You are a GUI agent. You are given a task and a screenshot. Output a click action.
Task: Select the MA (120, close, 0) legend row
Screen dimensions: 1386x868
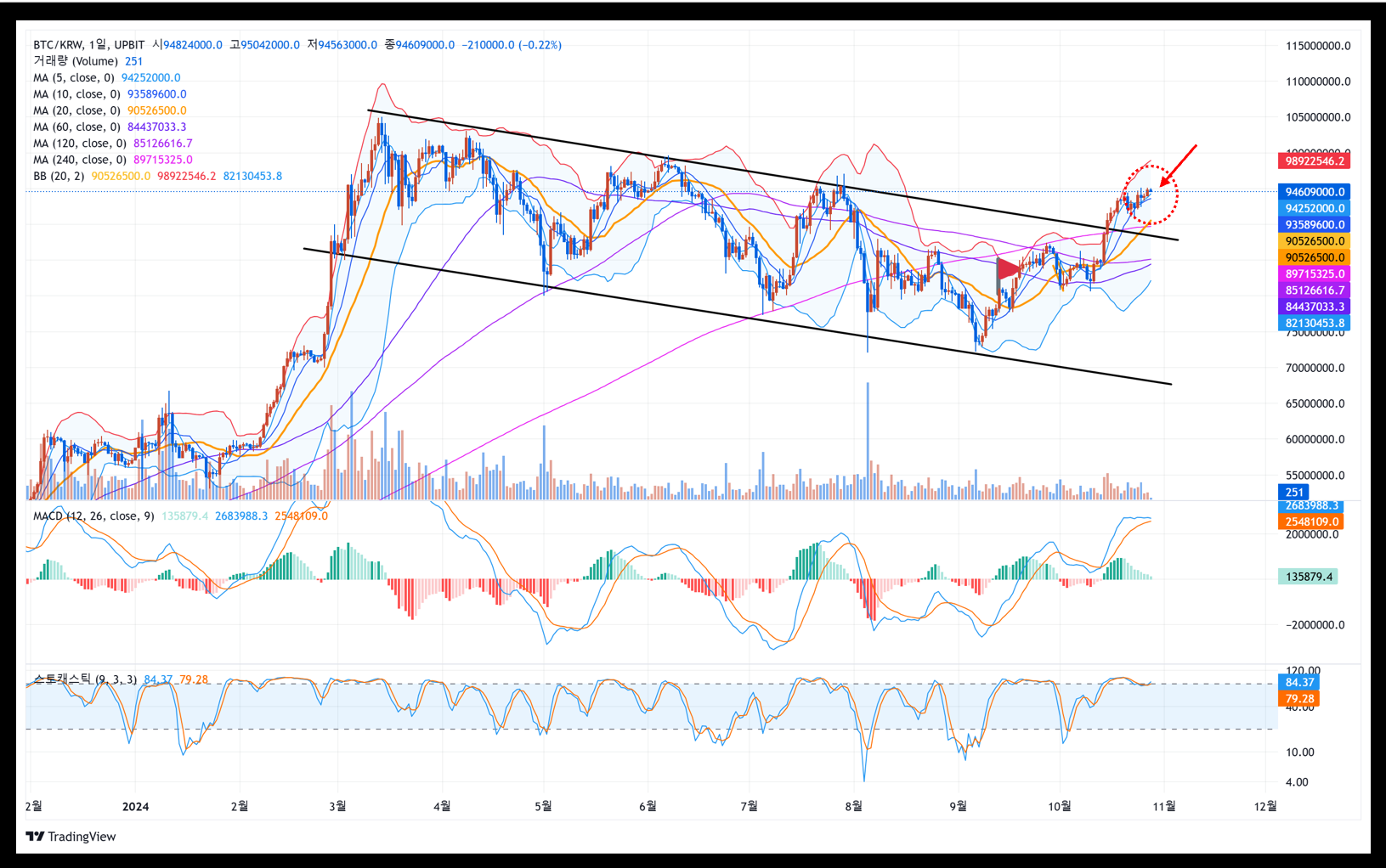[113, 144]
